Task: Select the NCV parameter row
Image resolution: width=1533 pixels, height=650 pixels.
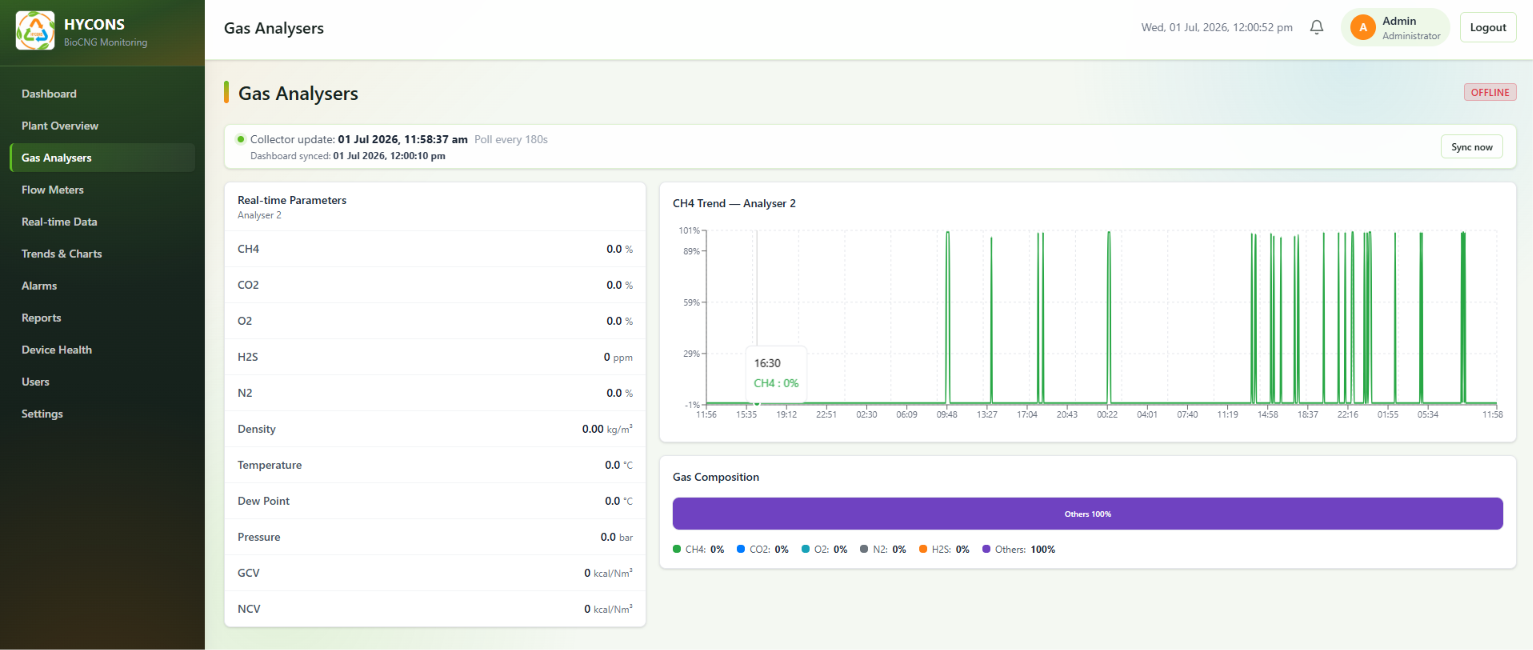Action: pyautogui.click(x=435, y=609)
